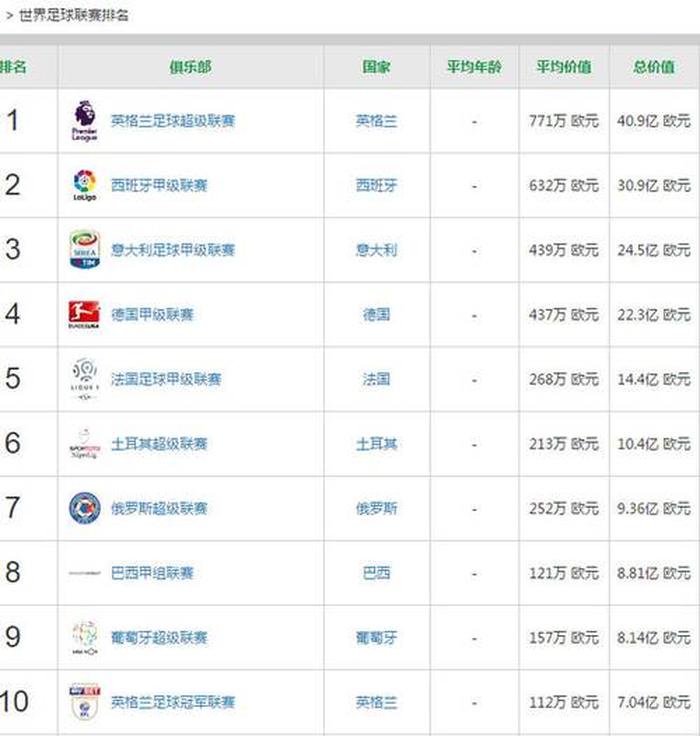Click the Ligue 1 logo icon
This screenshot has height=736, width=700.
(85, 379)
